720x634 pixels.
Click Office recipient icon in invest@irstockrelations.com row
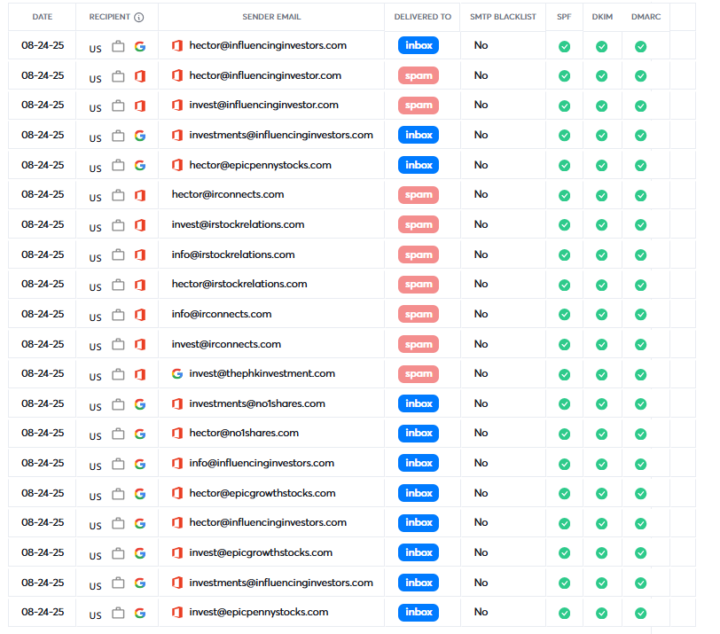[x=140, y=225]
